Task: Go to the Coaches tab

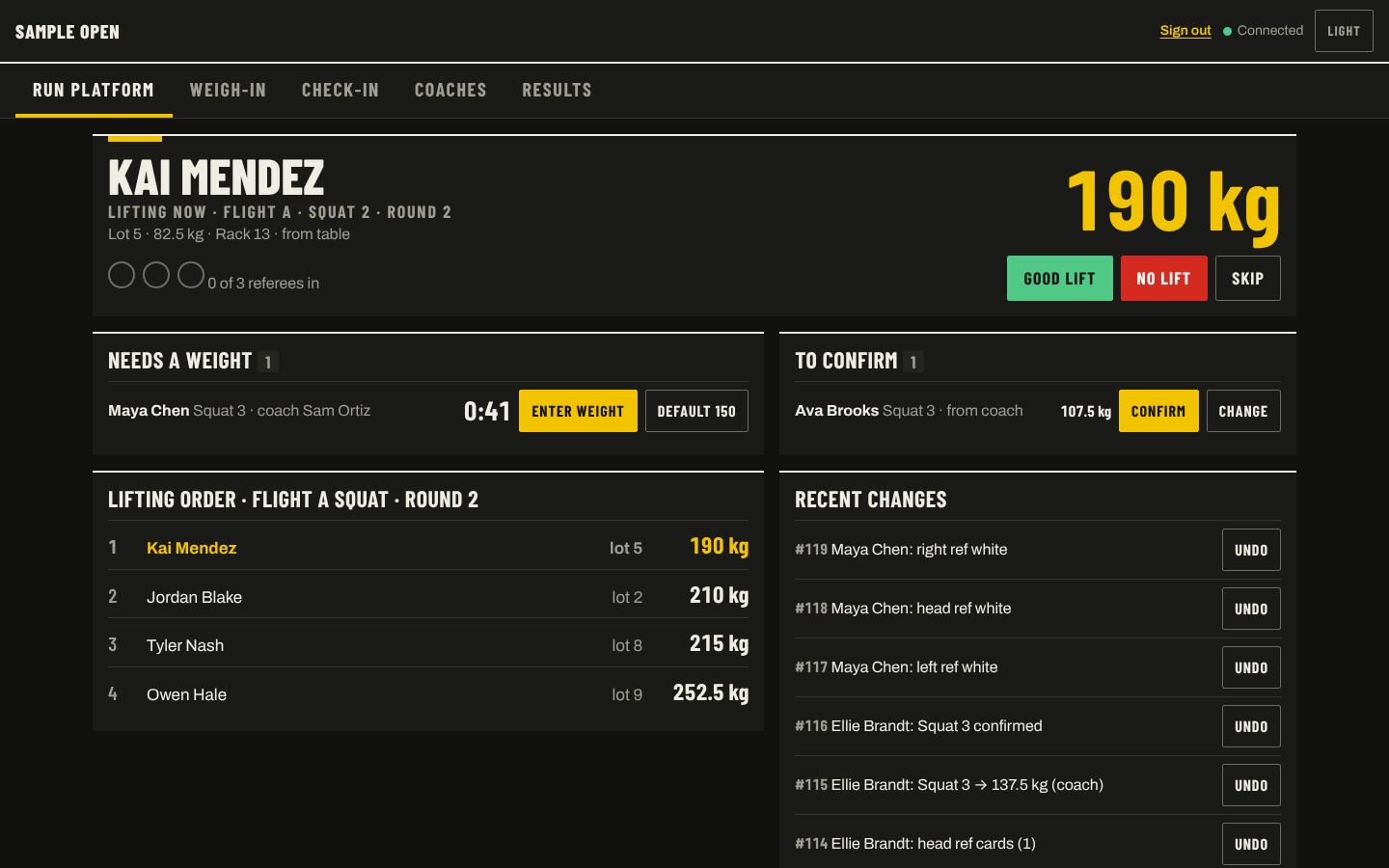Action: pyautogui.click(x=450, y=90)
